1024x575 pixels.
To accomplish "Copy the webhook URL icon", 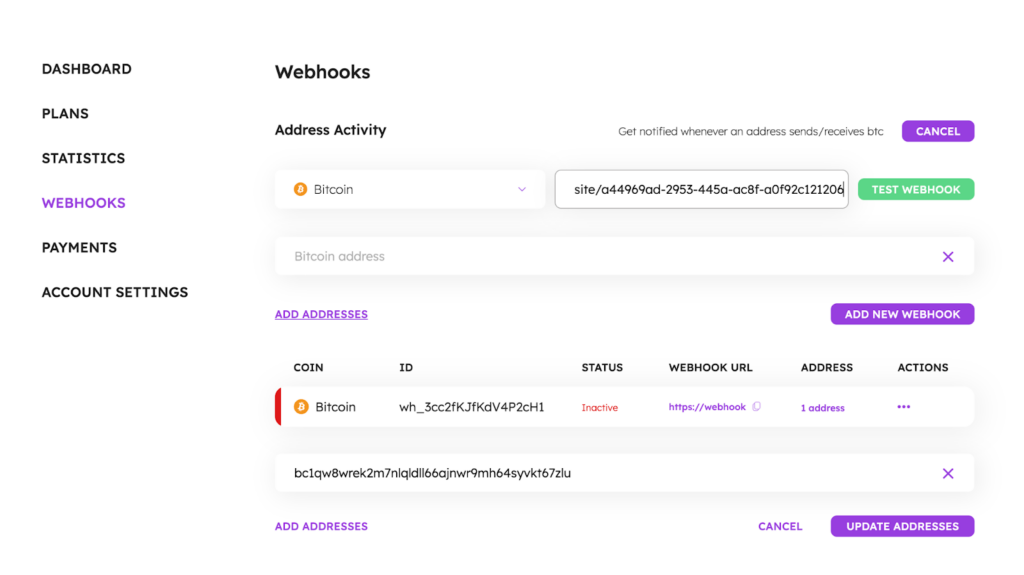I will [x=757, y=407].
